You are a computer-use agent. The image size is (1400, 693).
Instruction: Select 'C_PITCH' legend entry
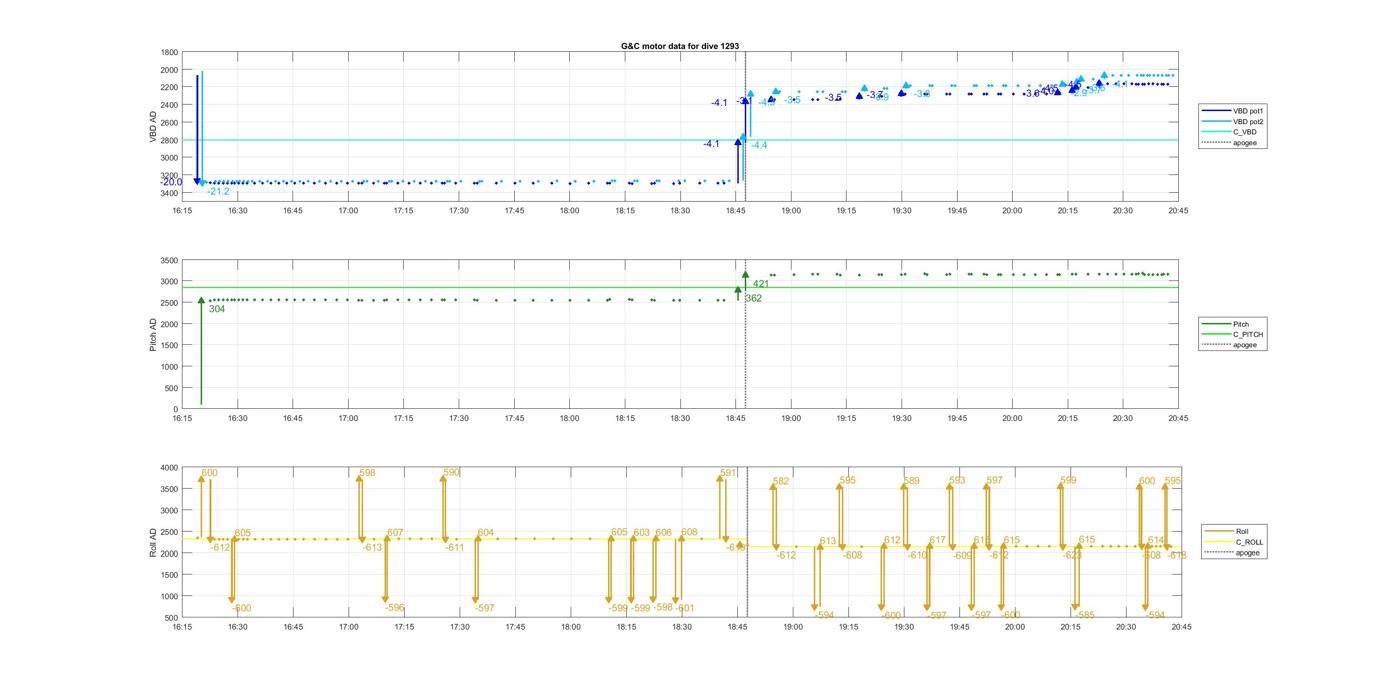tap(1233, 334)
